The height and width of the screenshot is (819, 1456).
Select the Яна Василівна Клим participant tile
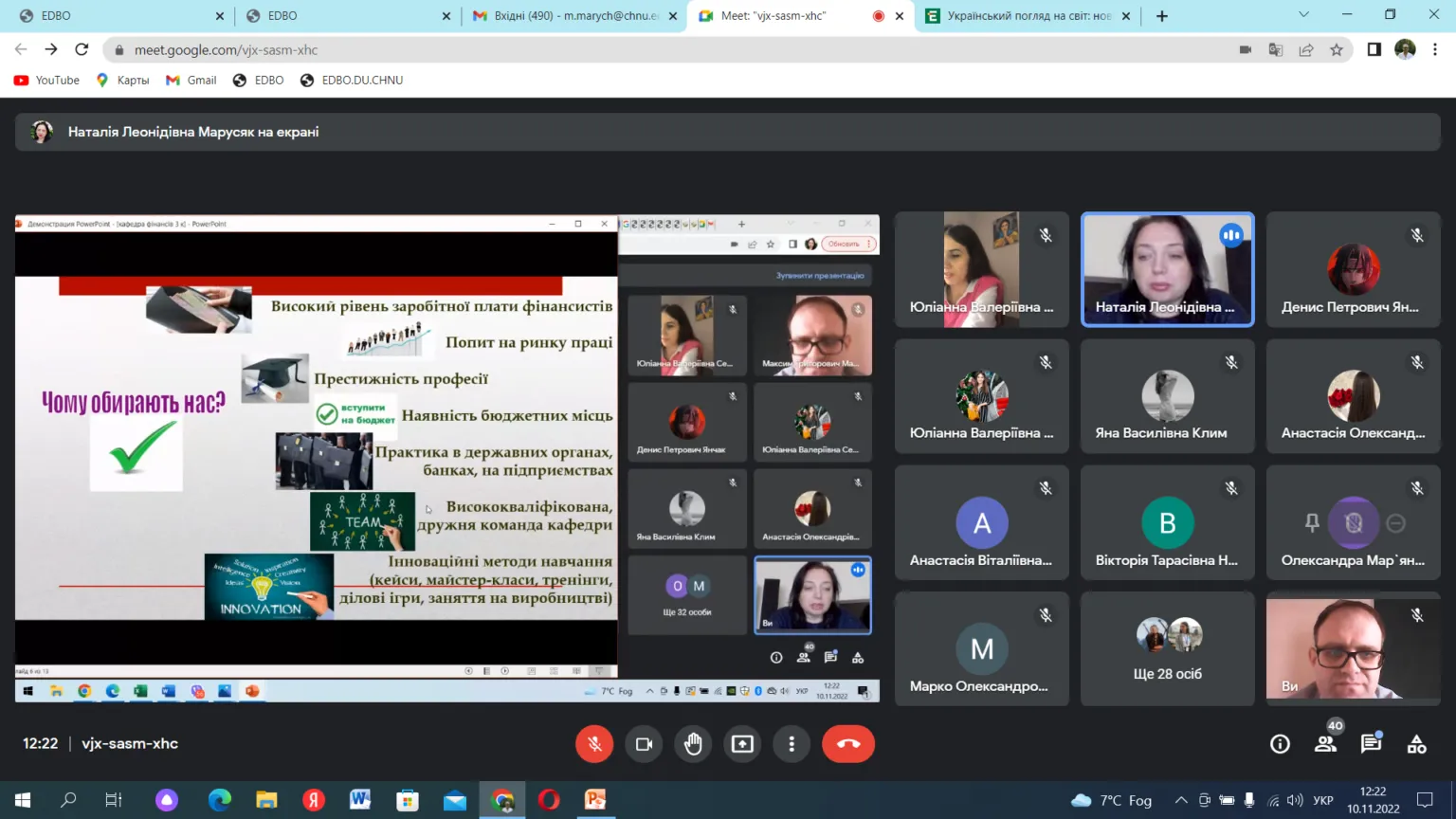[1168, 396]
